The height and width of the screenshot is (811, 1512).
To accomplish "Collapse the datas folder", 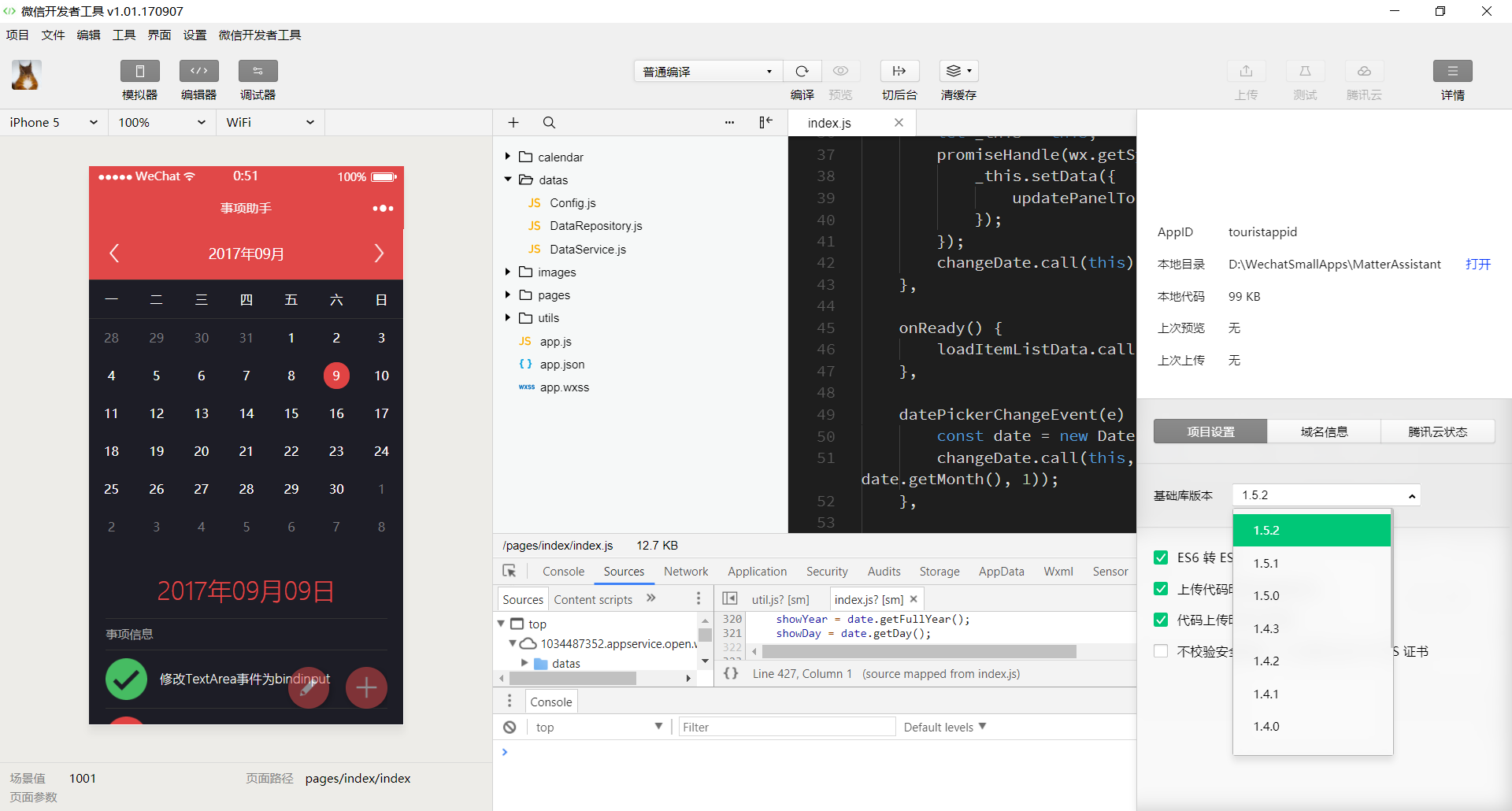I will [508, 180].
